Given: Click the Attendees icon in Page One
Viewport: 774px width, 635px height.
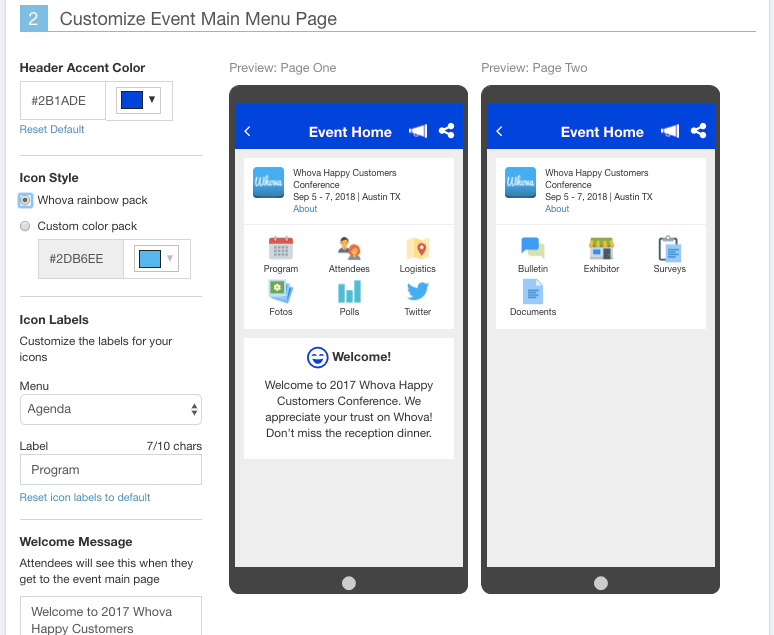Looking at the screenshot, I should coord(349,249).
